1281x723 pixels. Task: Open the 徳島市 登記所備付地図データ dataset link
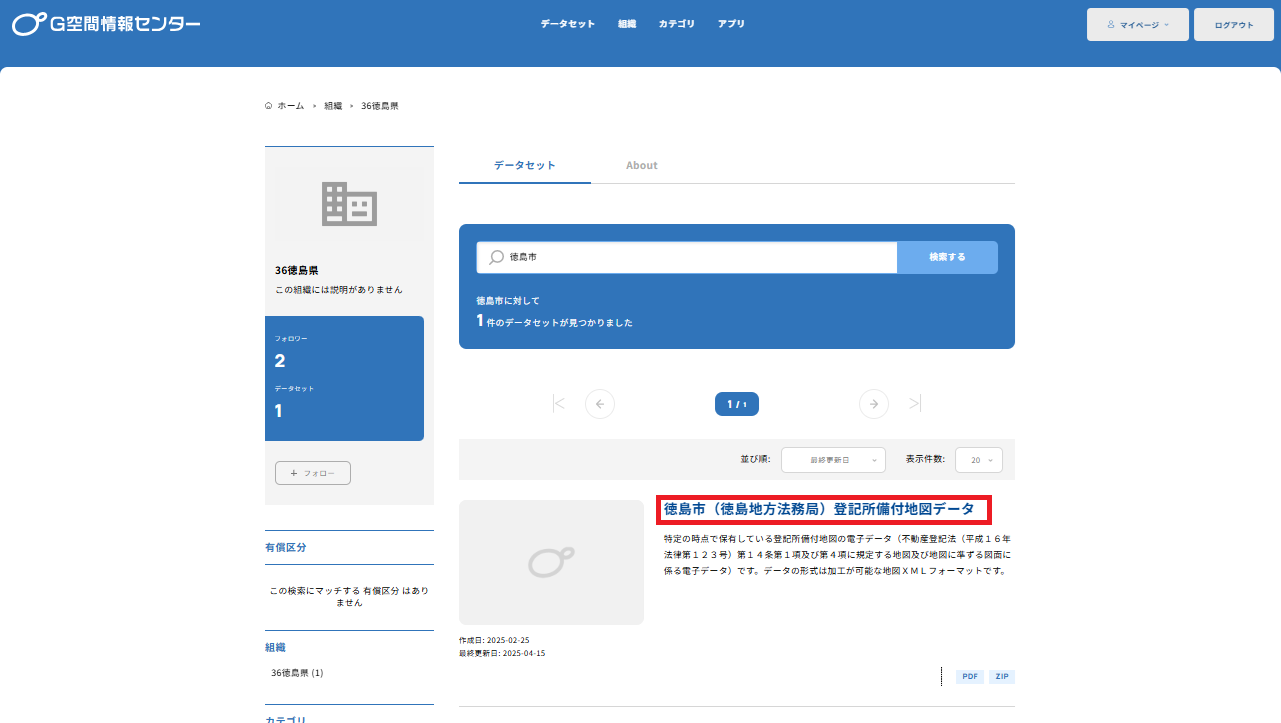click(819, 509)
